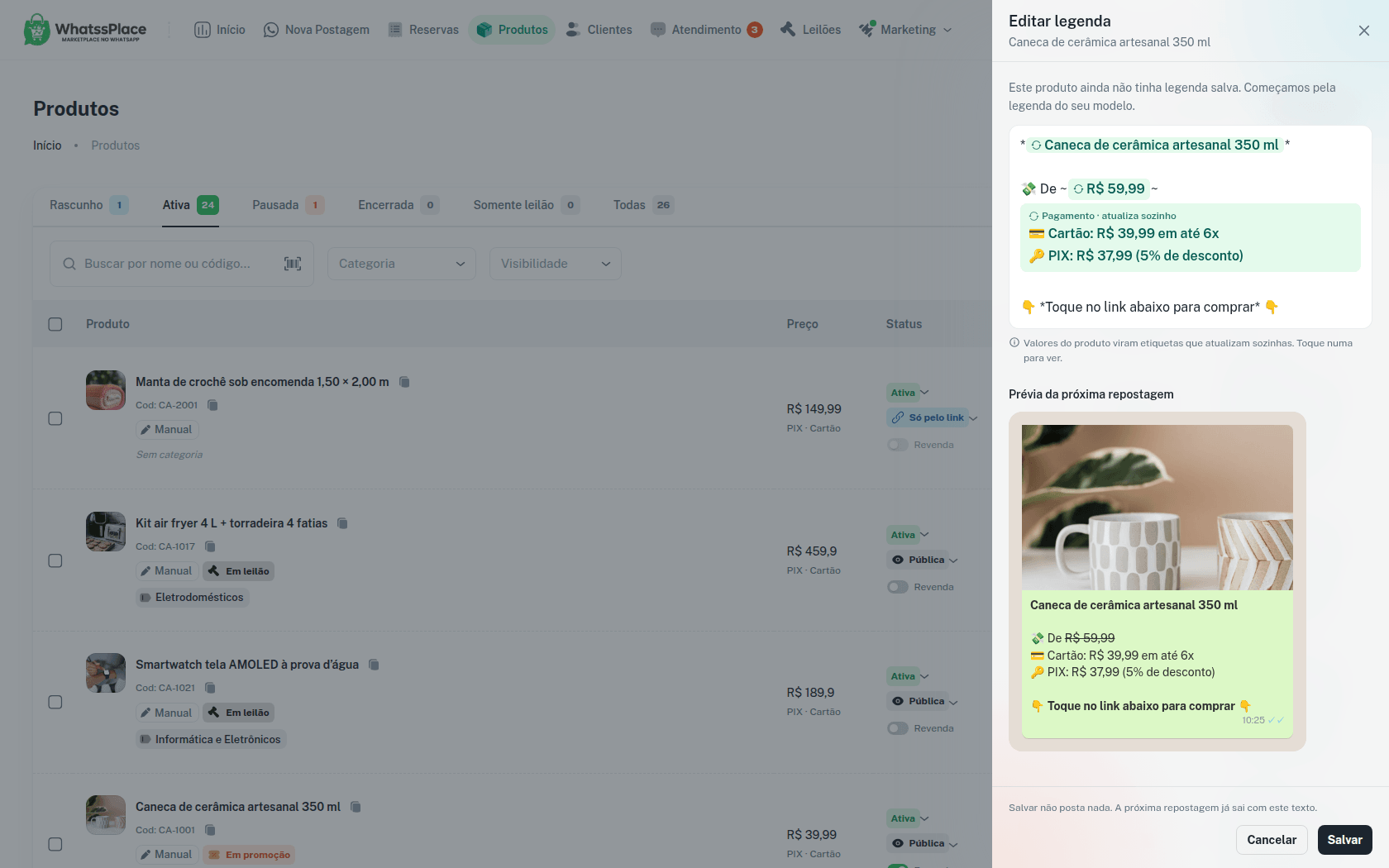Image resolution: width=1389 pixels, height=868 pixels.
Task: Copy Manta de crochê product name icon
Action: [x=404, y=382]
